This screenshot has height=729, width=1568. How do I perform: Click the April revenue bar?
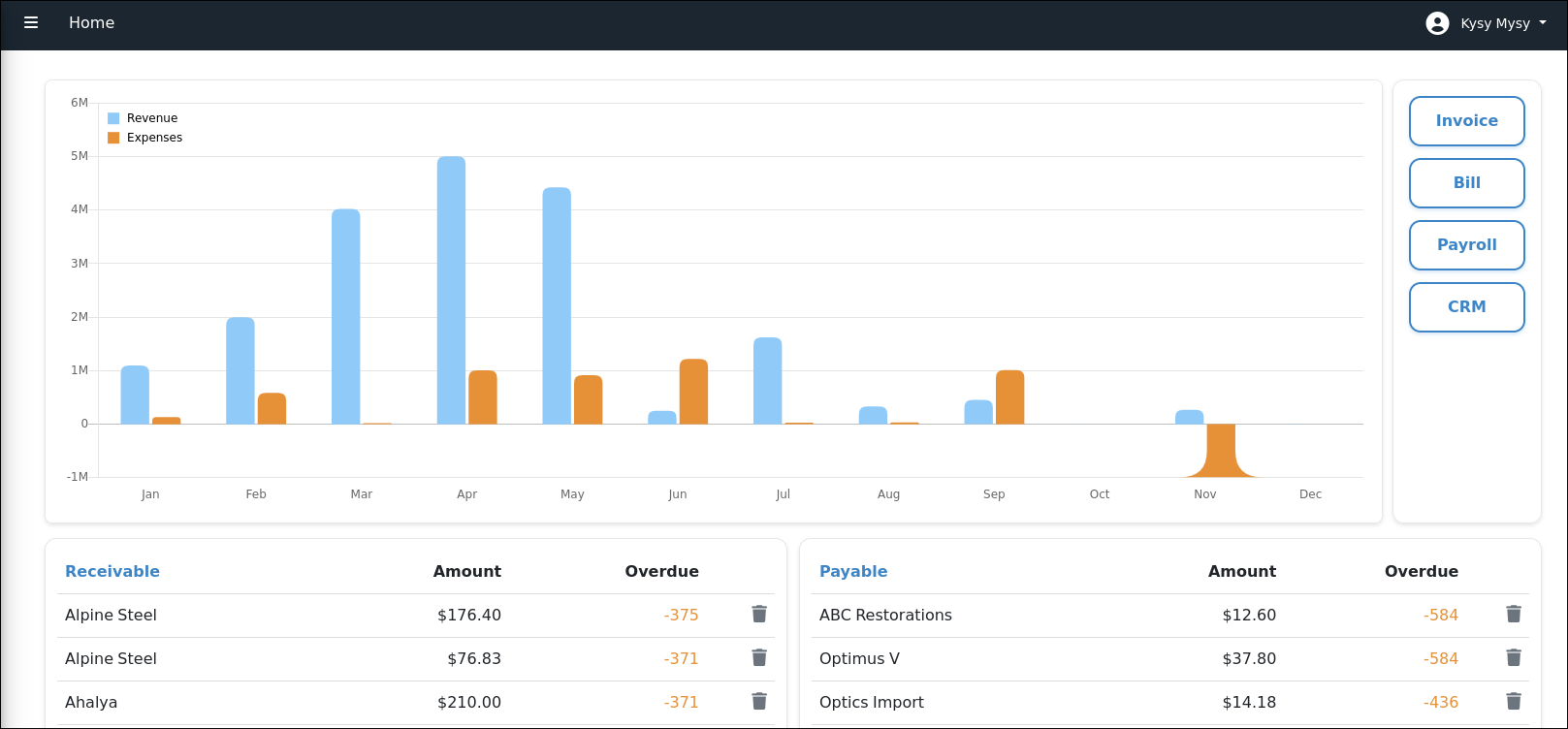coord(451,291)
